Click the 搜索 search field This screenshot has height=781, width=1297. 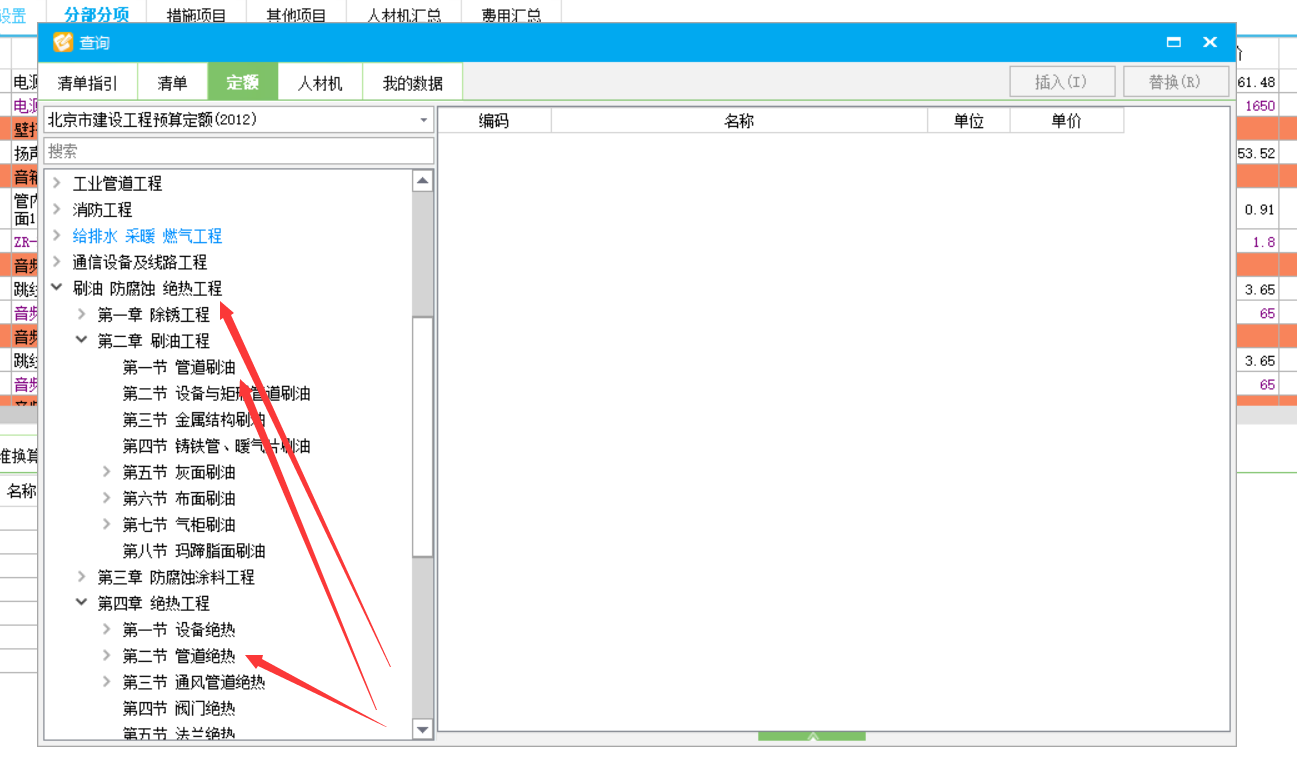238,151
